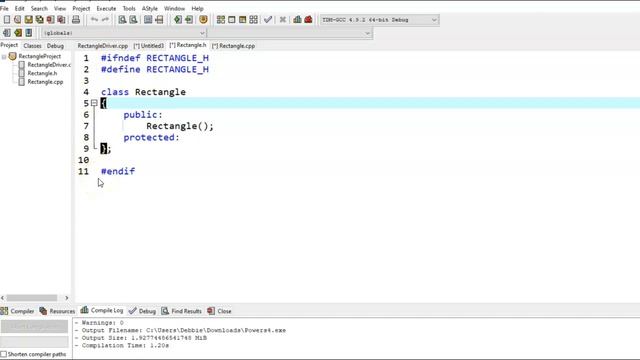640x360 pixels.
Task: Click the Undo arrow icon
Action: [94, 20]
